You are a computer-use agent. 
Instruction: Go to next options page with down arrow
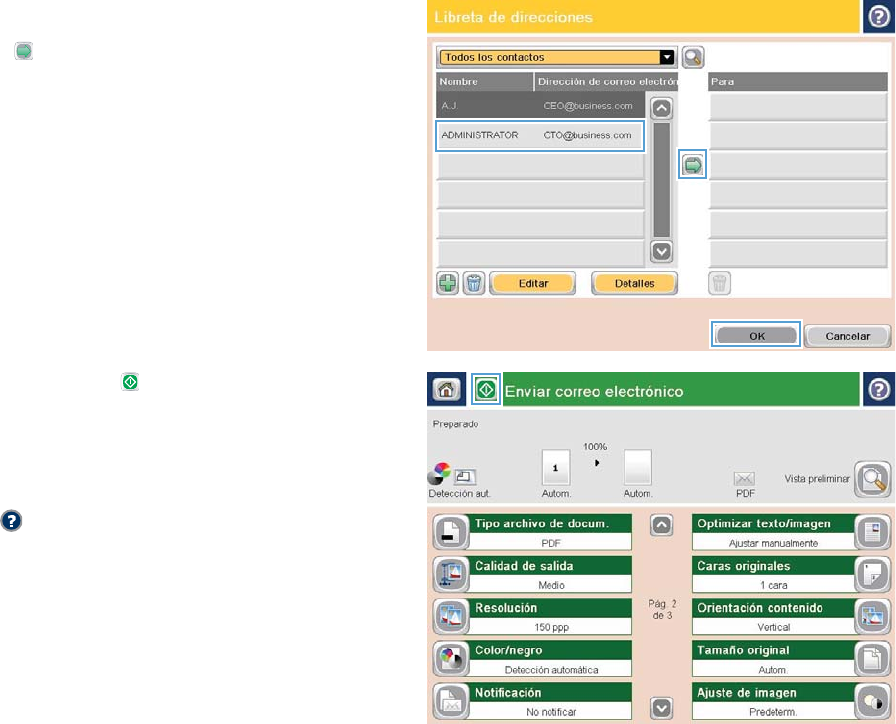(x=661, y=709)
